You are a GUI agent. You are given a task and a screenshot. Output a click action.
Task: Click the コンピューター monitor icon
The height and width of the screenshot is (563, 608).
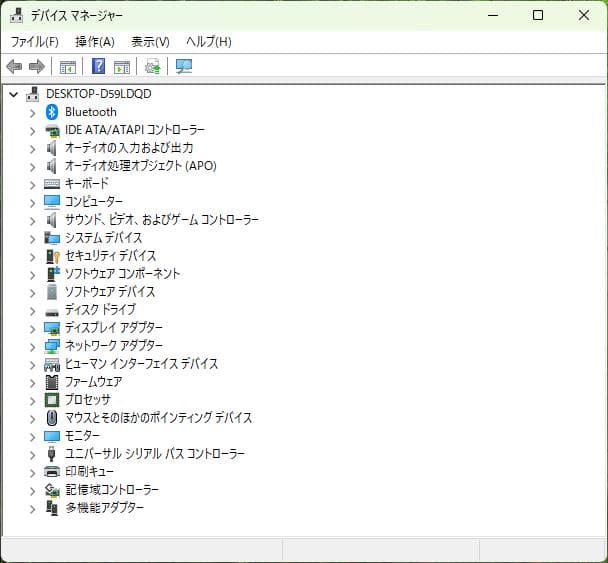click(x=52, y=202)
